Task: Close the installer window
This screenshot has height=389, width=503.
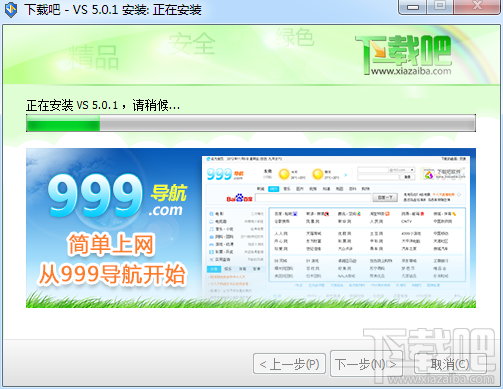Action: coord(477,6)
